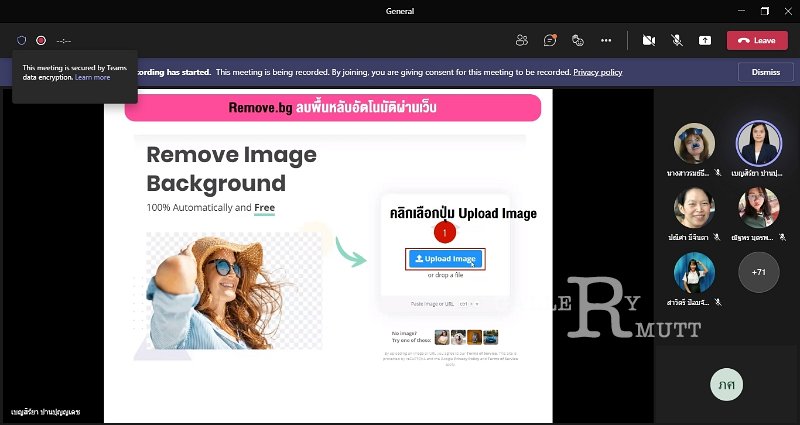Choose the blue car sample thumbnail
Viewport: 800px width, 425px height.
click(x=491, y=337)
